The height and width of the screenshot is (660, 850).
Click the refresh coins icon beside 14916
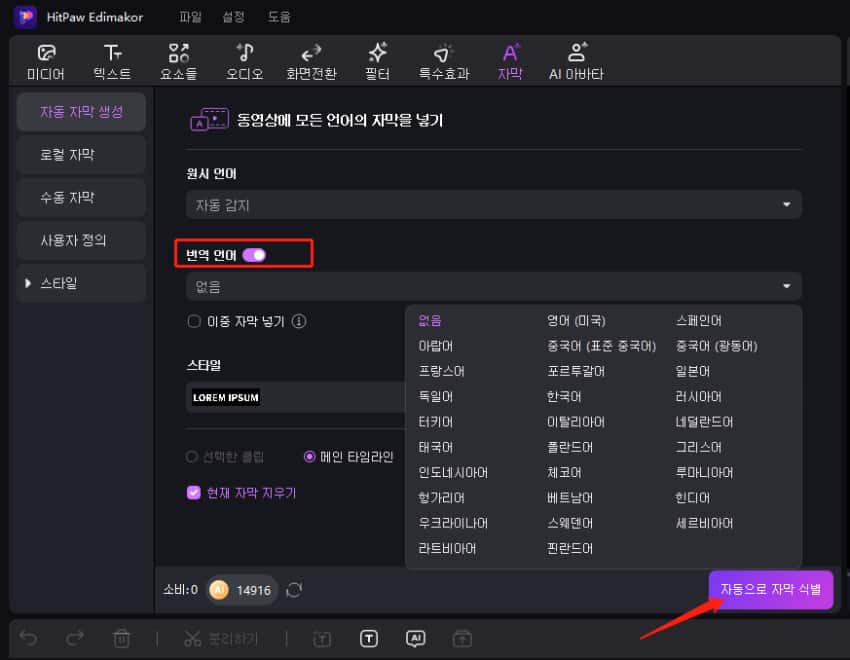point(294,590)
